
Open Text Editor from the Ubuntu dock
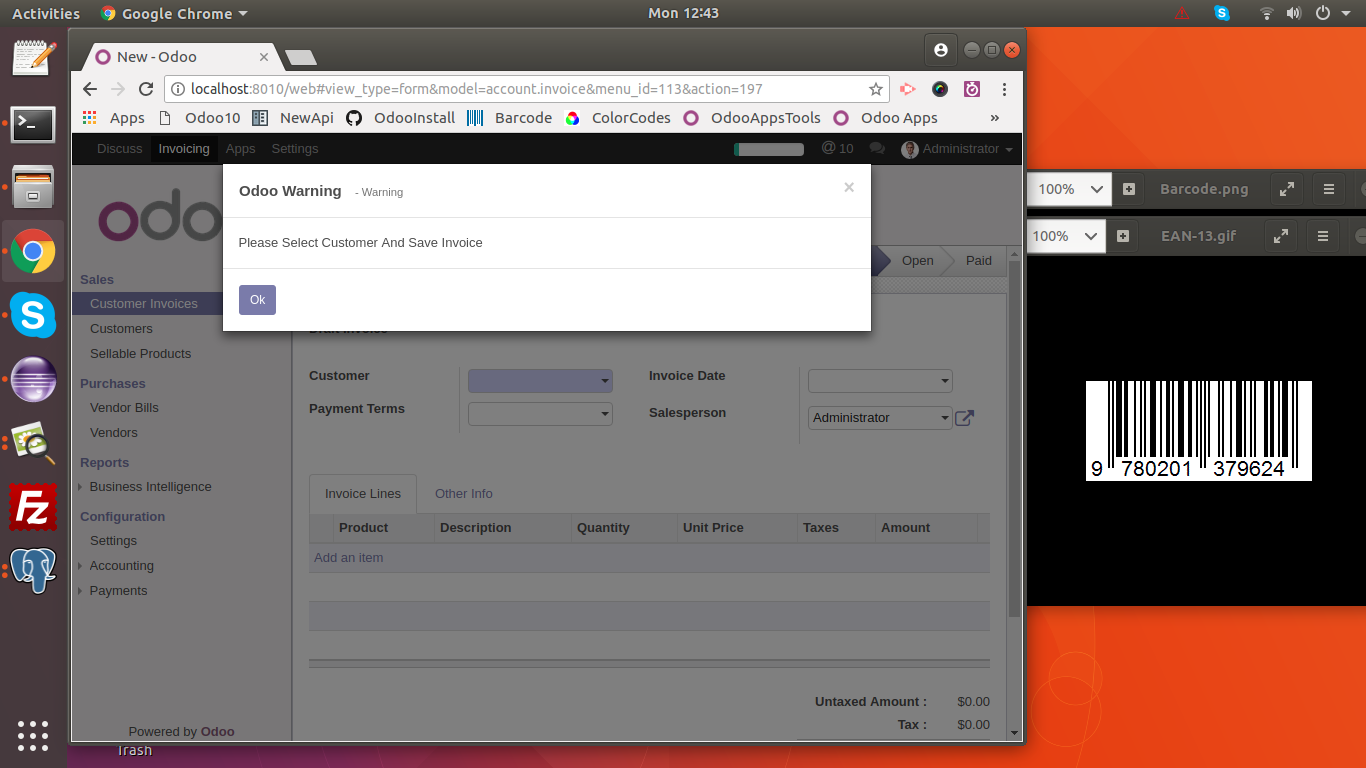coord(33,57)
